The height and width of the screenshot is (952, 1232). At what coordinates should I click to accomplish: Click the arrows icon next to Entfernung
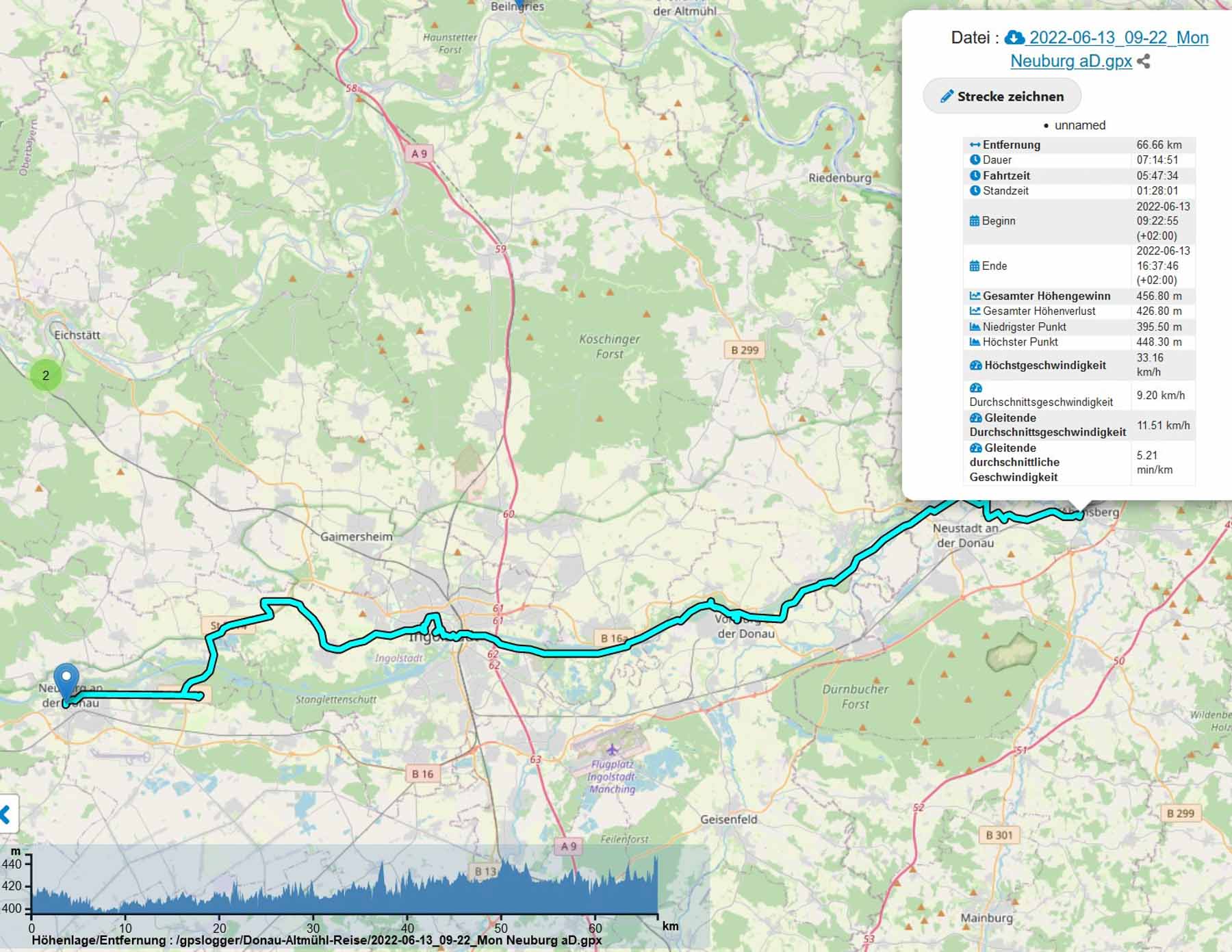click(975, 145)
